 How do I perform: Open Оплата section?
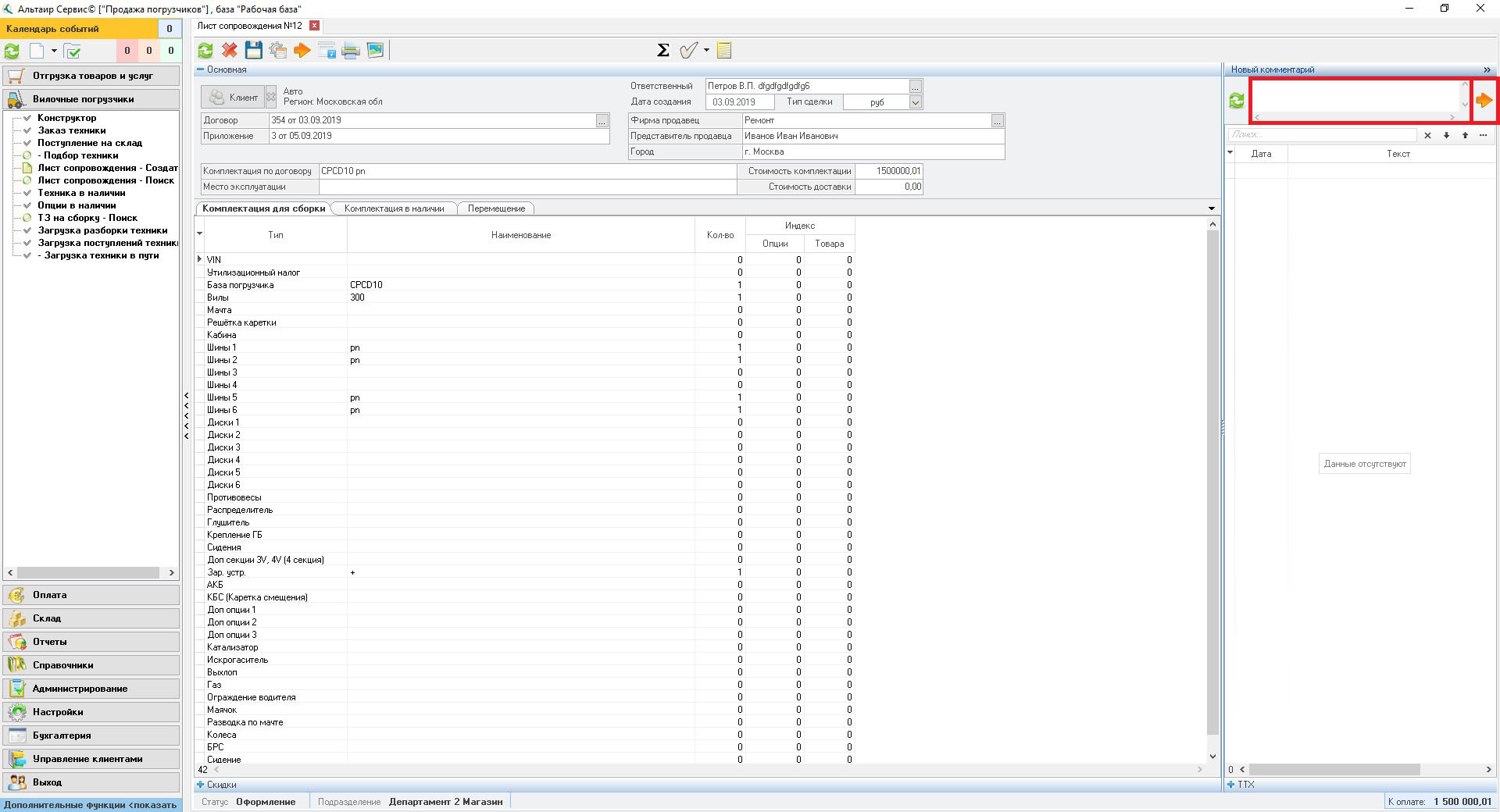(91, 595)
